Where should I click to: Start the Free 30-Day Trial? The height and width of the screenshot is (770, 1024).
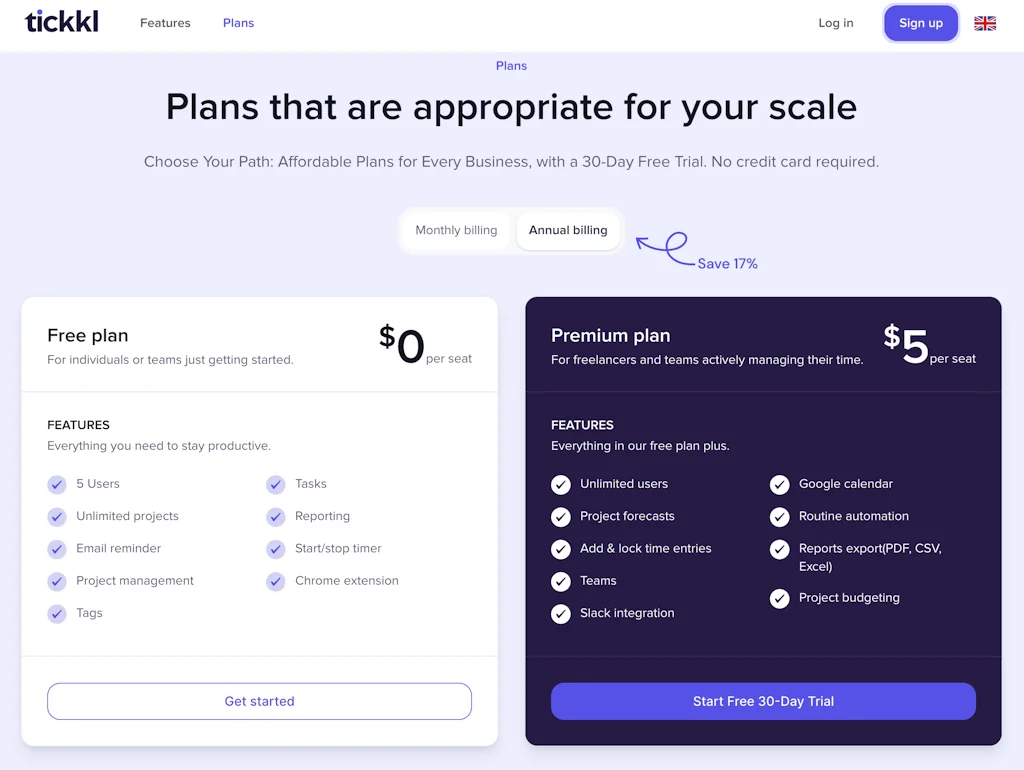coord(763,701)
